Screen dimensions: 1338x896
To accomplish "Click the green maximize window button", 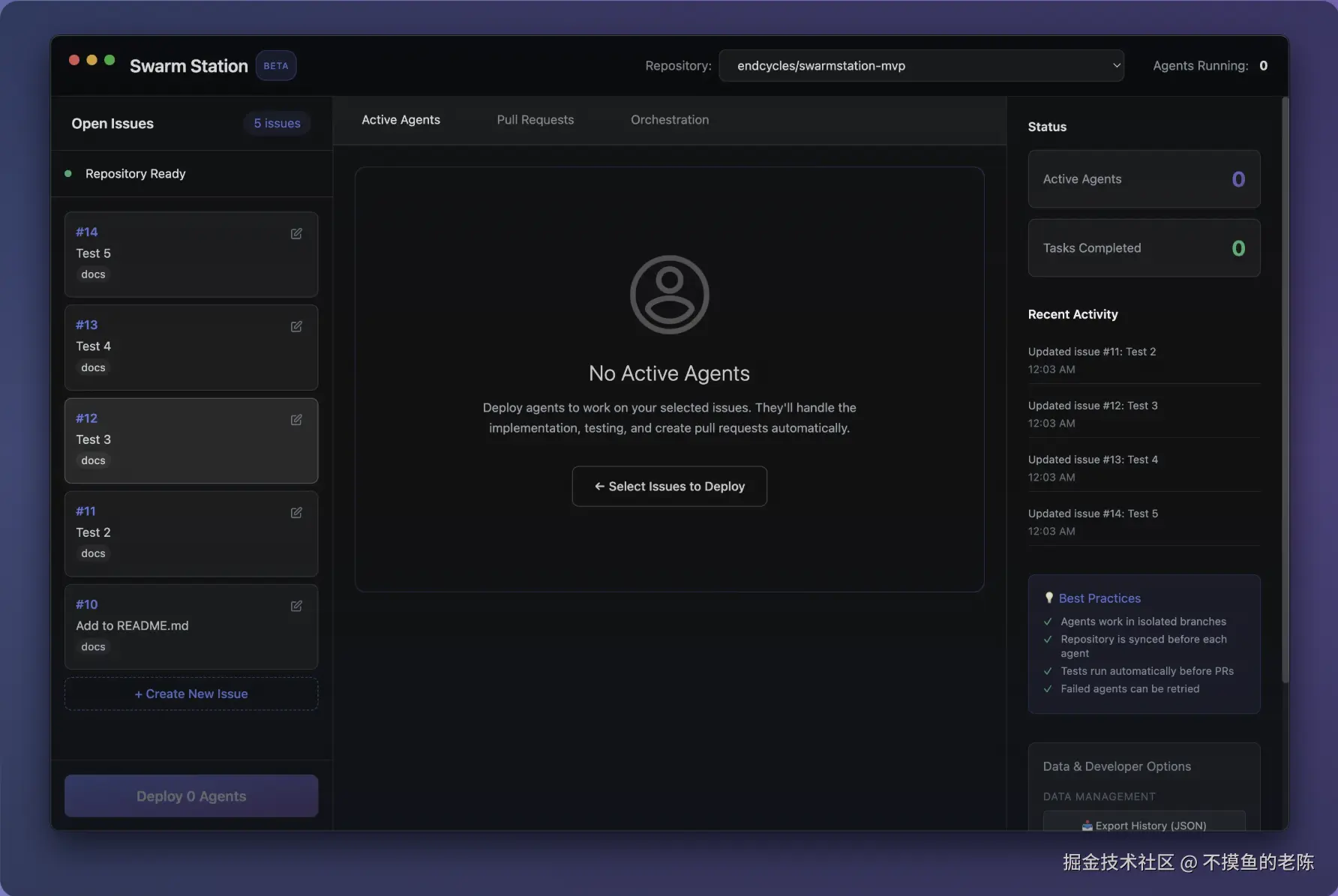I will (109, 60).
